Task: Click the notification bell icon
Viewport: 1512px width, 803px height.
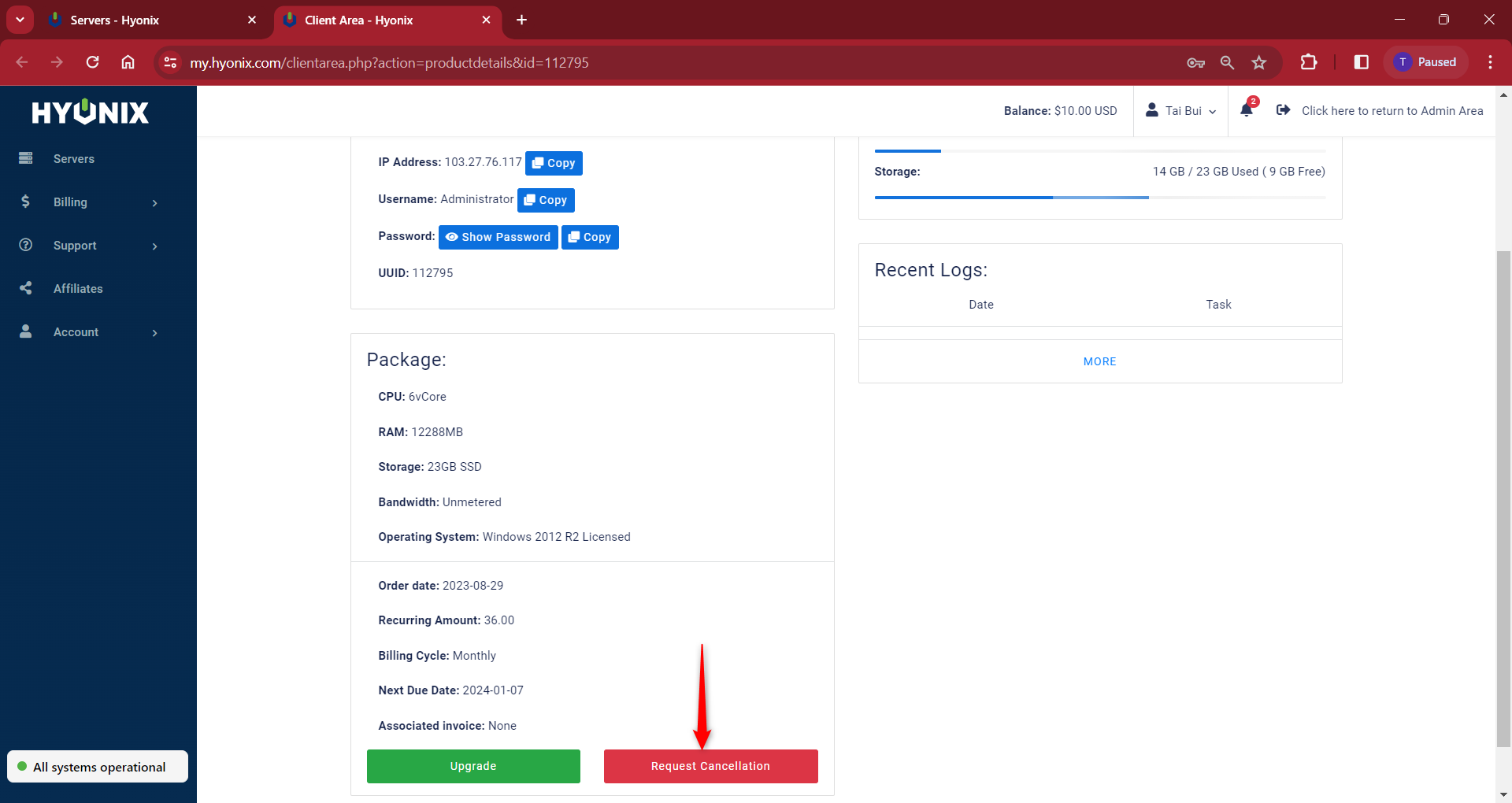Action: (x=1246, y=110)
